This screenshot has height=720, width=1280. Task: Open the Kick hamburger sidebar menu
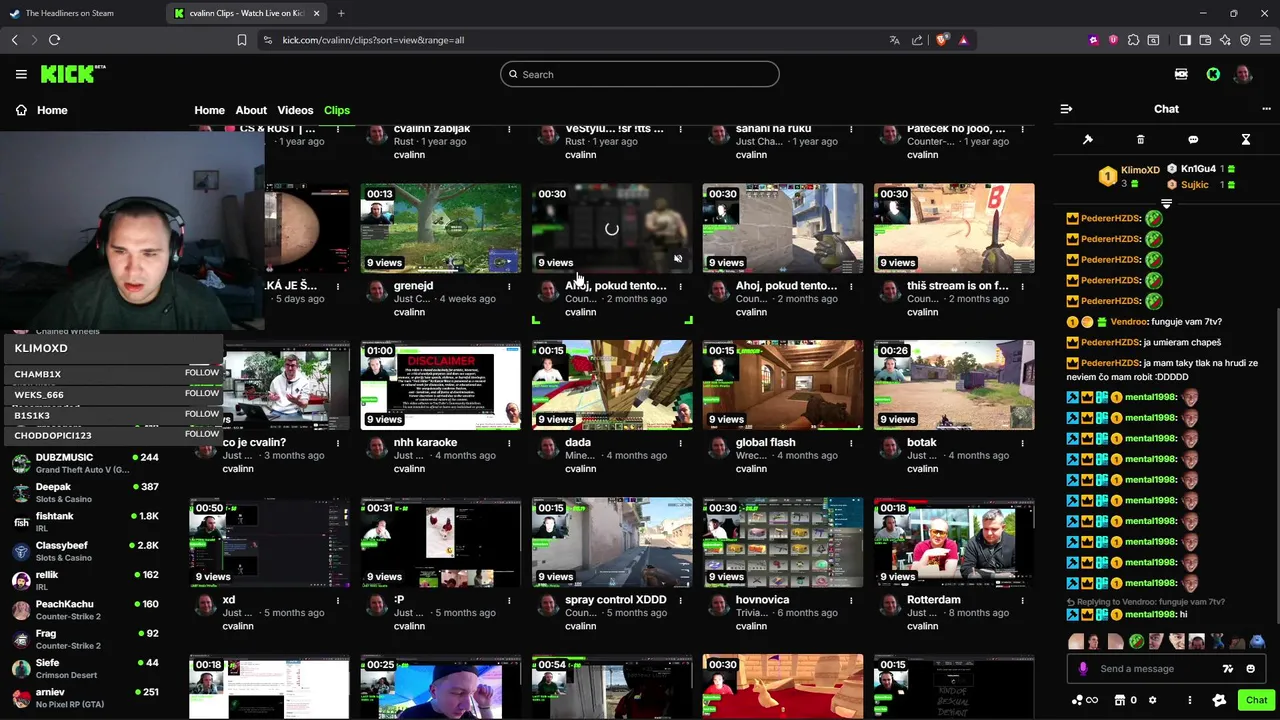[21, 74]
